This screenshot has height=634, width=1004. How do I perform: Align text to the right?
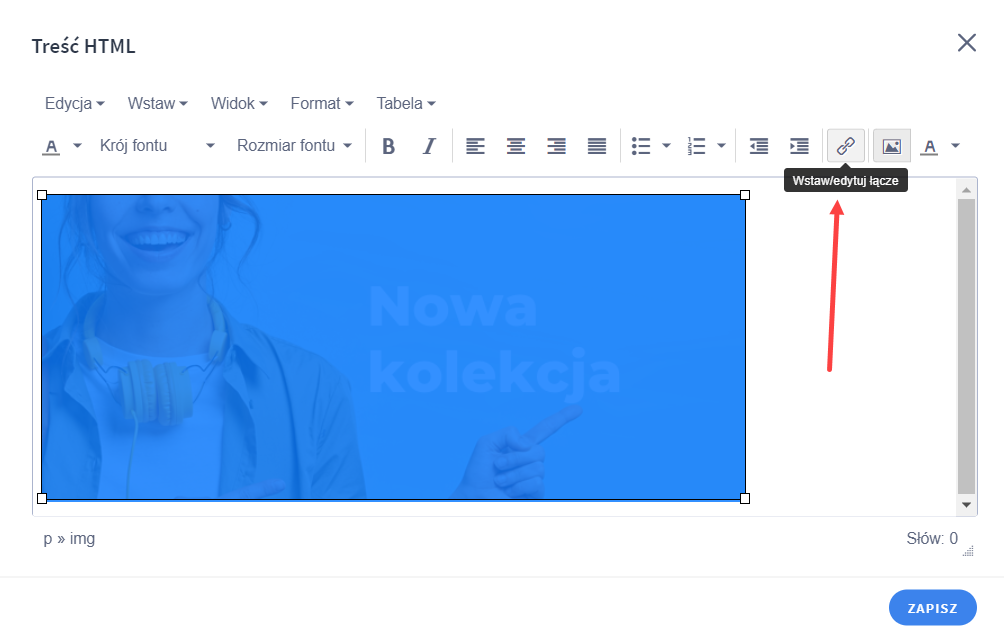point(556,145)
